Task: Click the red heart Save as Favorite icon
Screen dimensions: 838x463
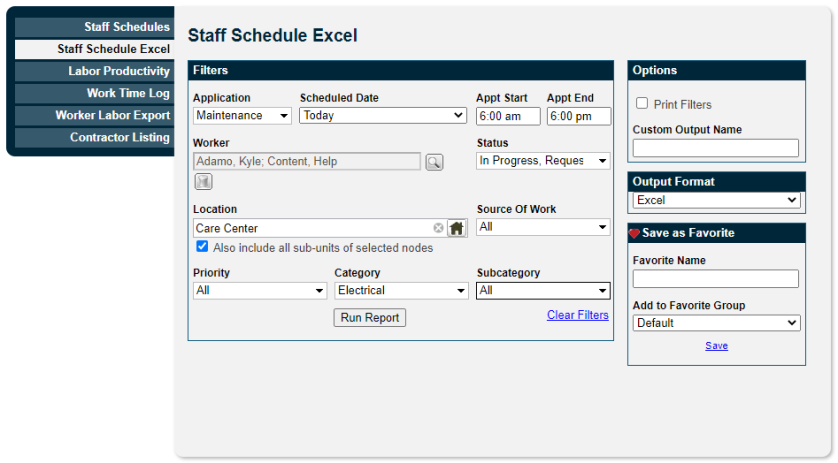Action: point(634,233)
